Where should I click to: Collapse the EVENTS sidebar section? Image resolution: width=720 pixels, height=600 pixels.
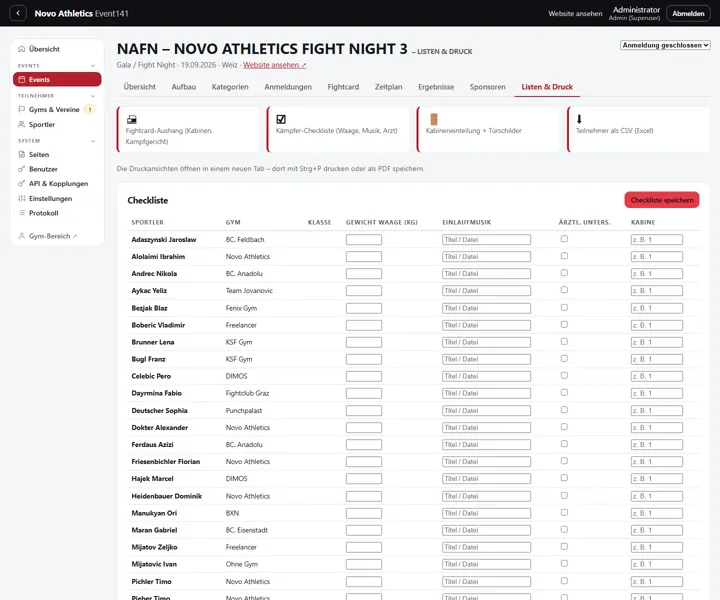(x=93, y=66)
